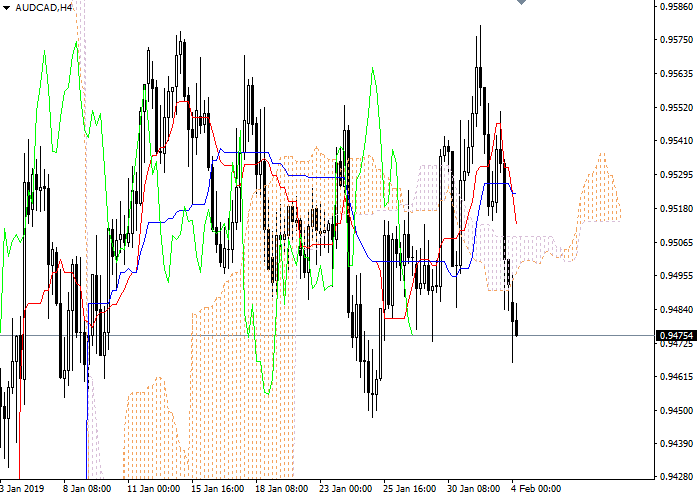Click the 4 Feb 00:00 time label
Screen dimensions: 700x500
pyautogui.click(x=536, y=489)
